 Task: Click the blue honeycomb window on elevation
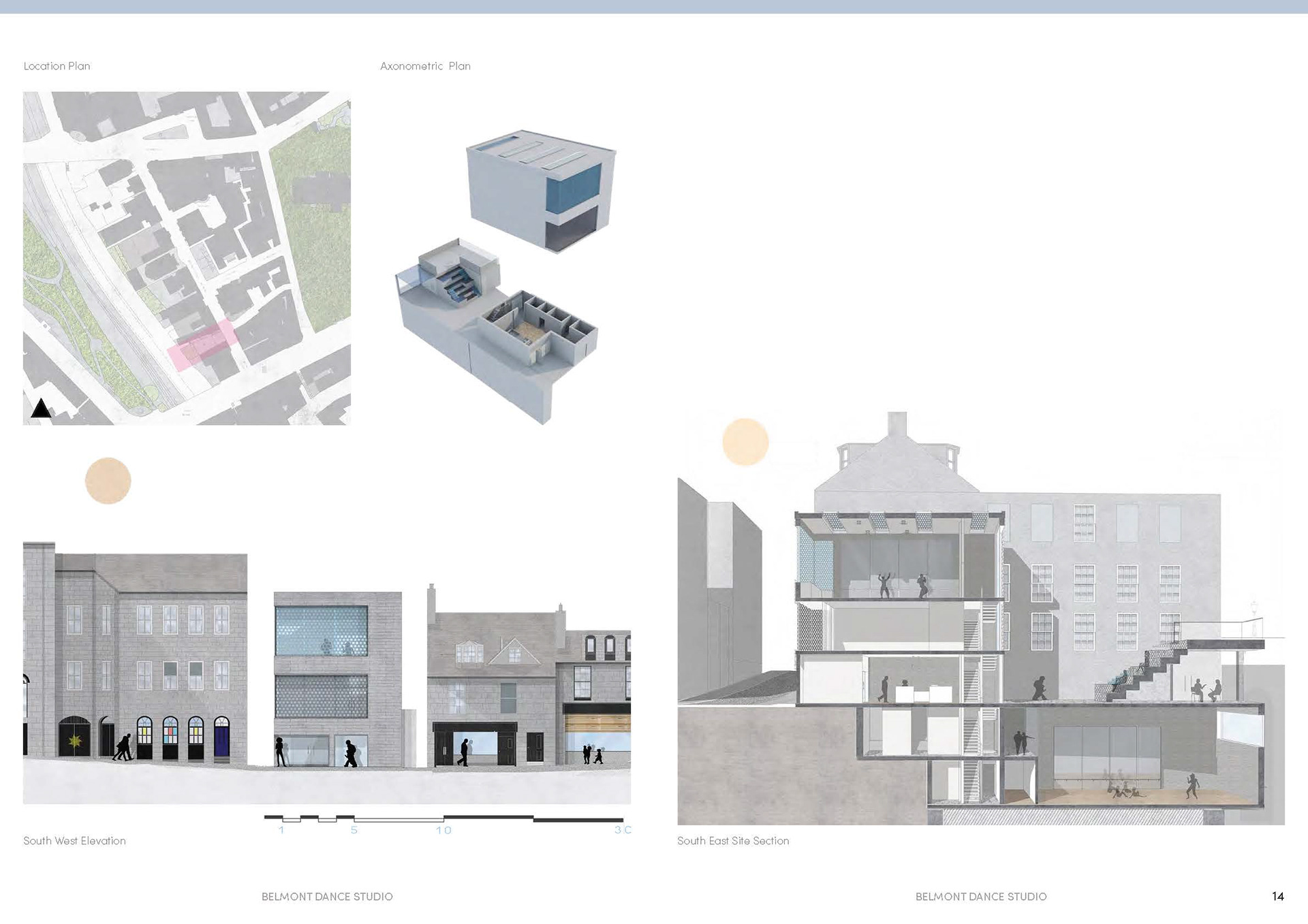322,631
